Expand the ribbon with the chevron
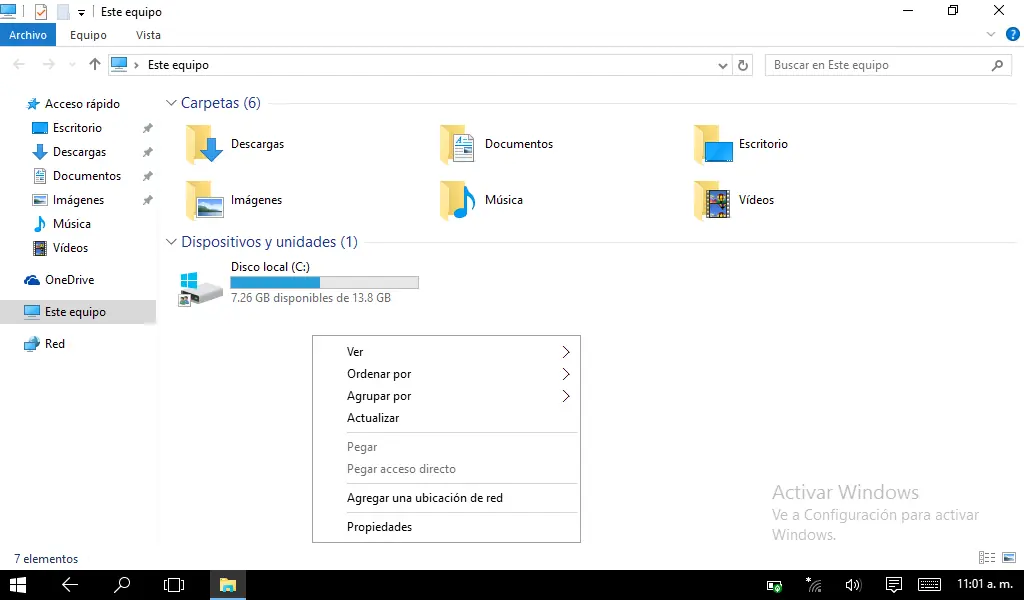This screenshot has height=600, width=1024. (x=991, y=35)
